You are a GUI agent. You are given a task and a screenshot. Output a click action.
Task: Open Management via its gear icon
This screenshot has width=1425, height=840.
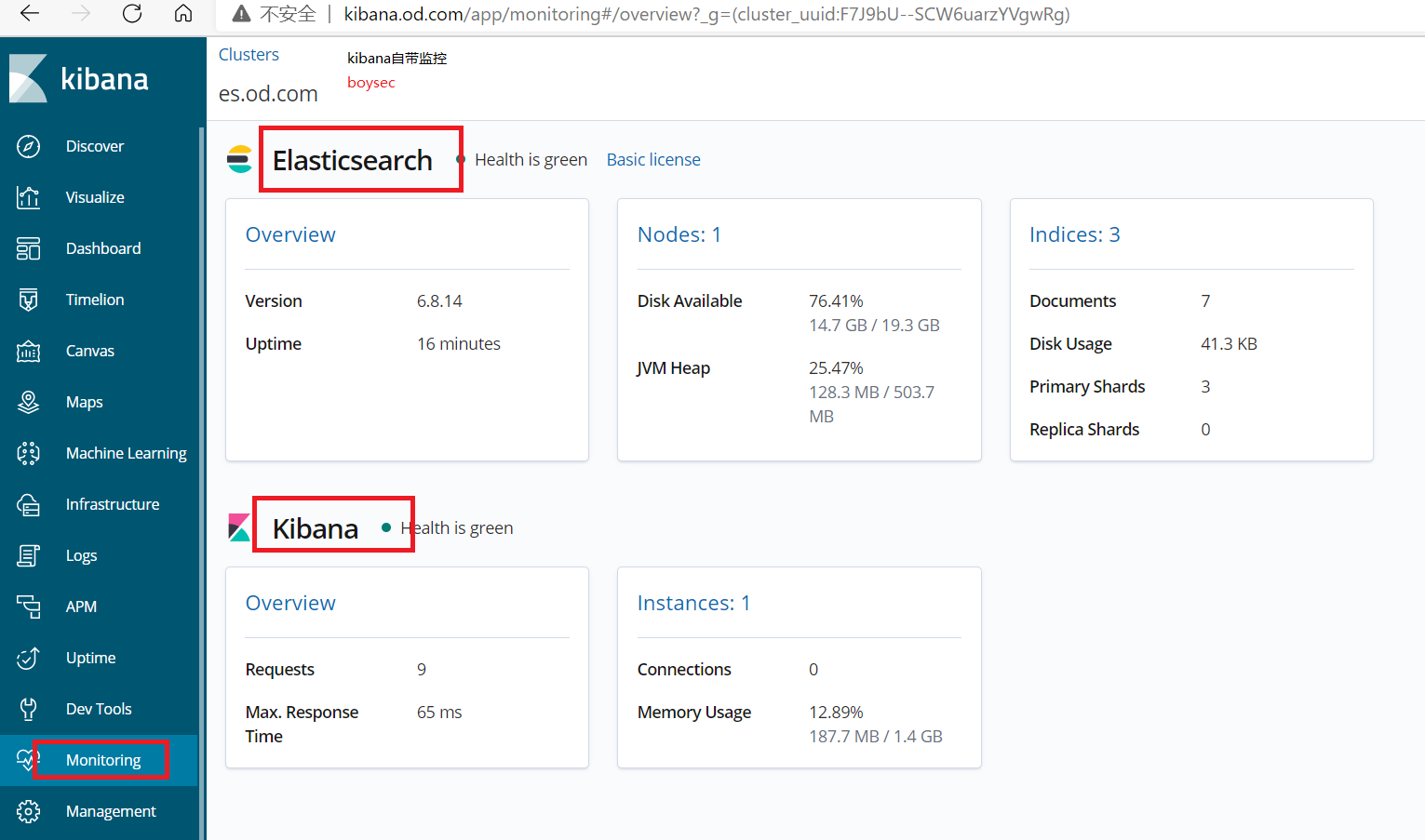click(x=29, y=811)
